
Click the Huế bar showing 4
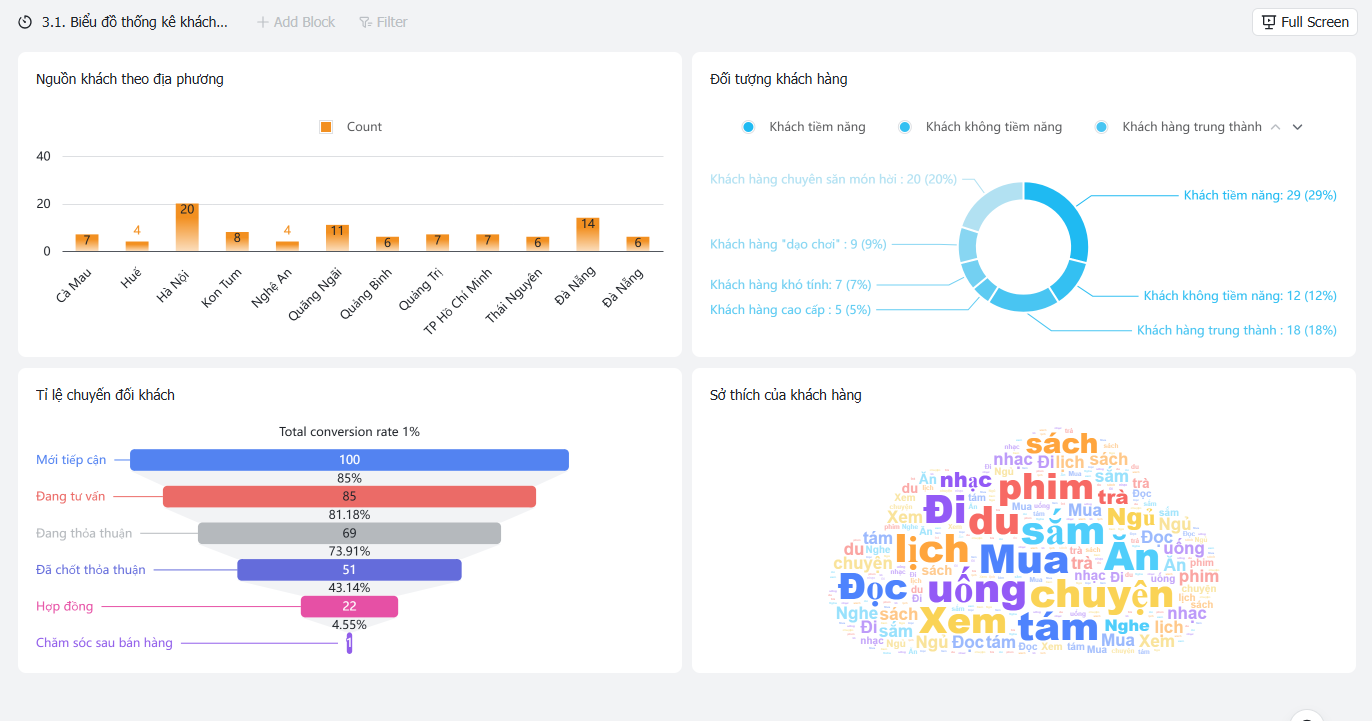coord(137,246)
